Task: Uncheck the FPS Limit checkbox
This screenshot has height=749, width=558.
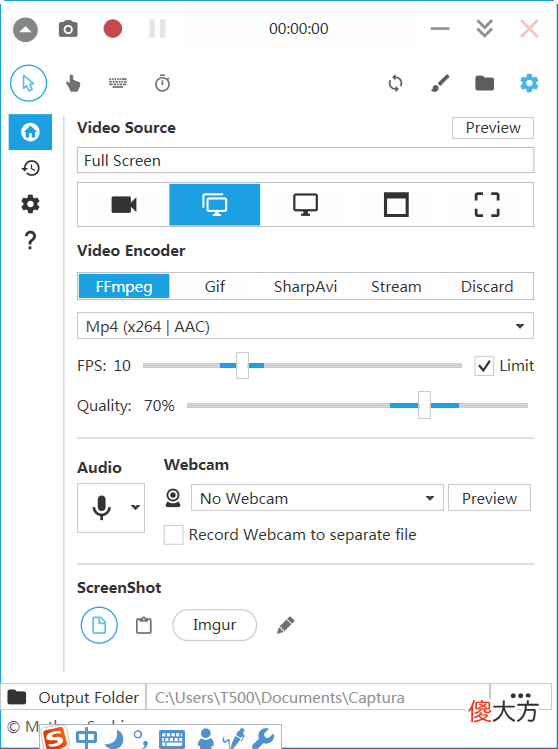Action: point(484,366)
